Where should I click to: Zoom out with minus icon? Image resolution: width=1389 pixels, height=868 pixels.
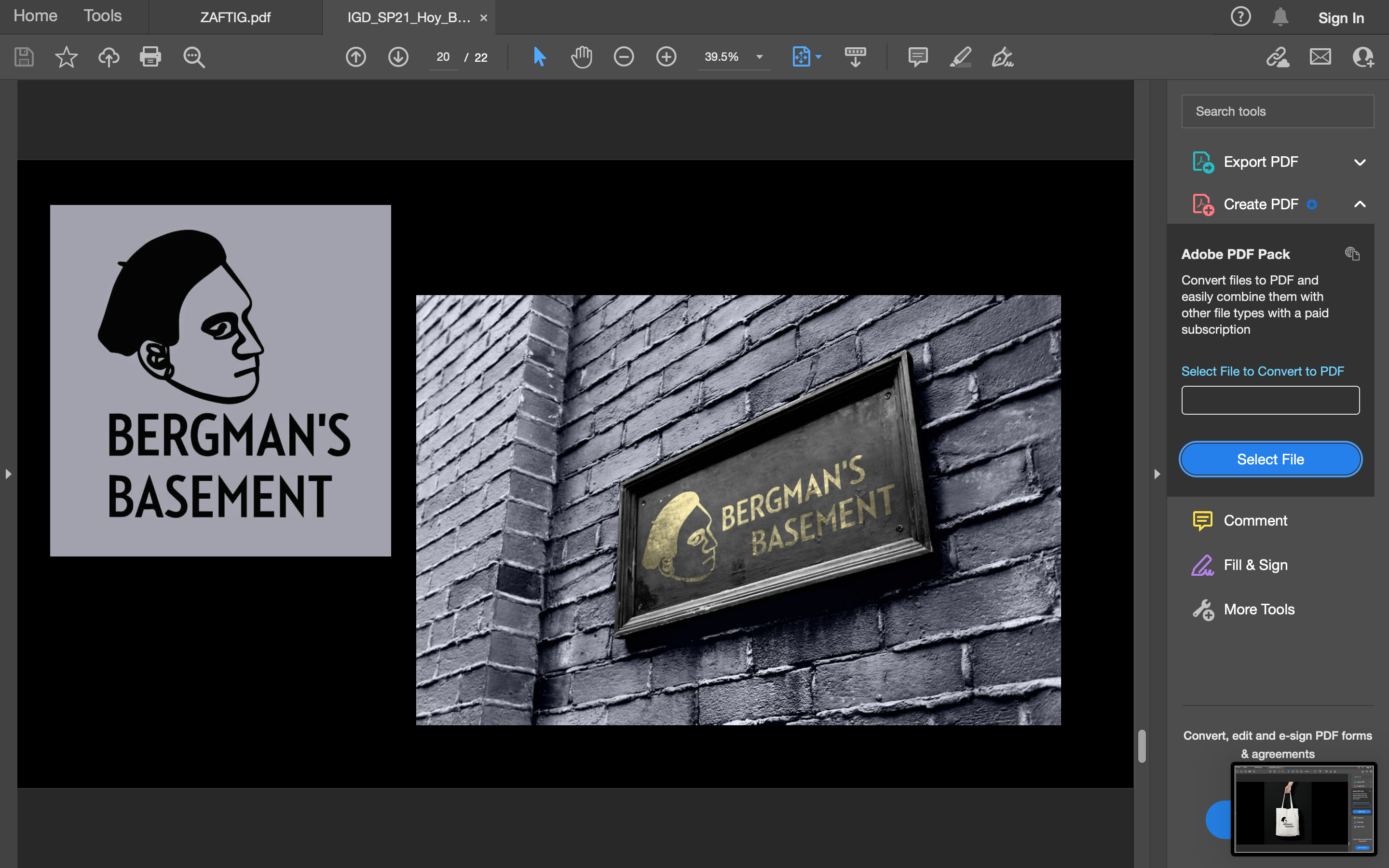[x=624, y=57]
